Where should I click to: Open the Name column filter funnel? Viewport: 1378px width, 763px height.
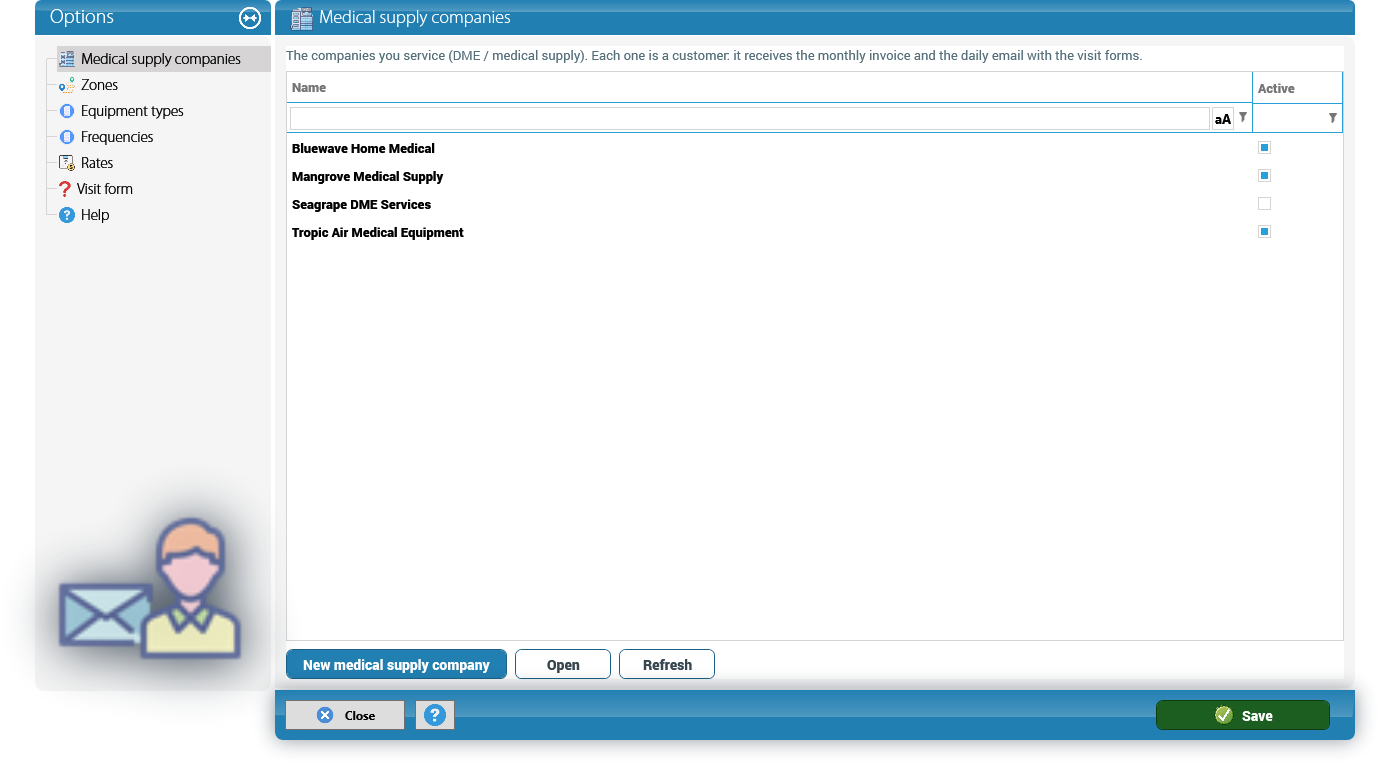coord(1243,118)
